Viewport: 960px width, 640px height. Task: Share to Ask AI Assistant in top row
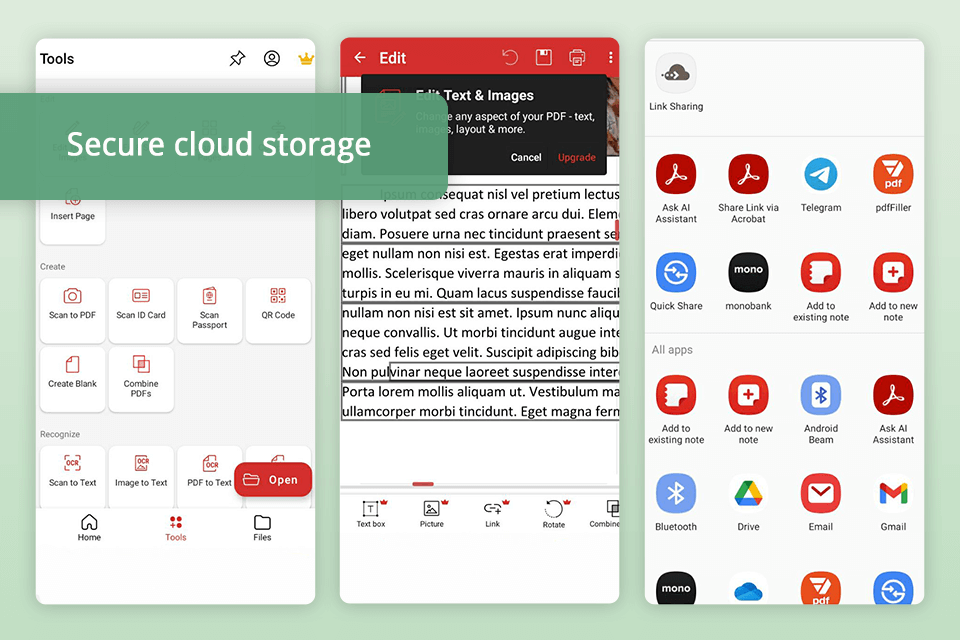click(676, 188)
